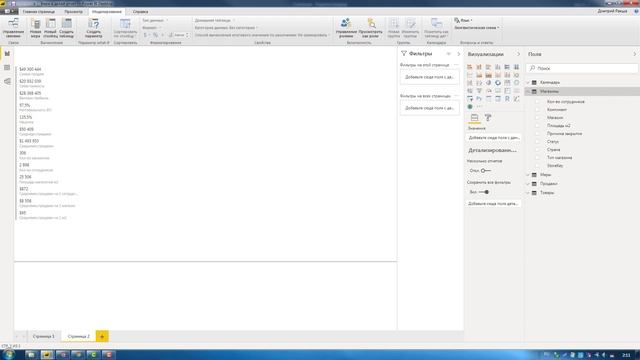Switch to Report view in left sidebar
The image size is (640, 360).
click(x=7, y=54)
